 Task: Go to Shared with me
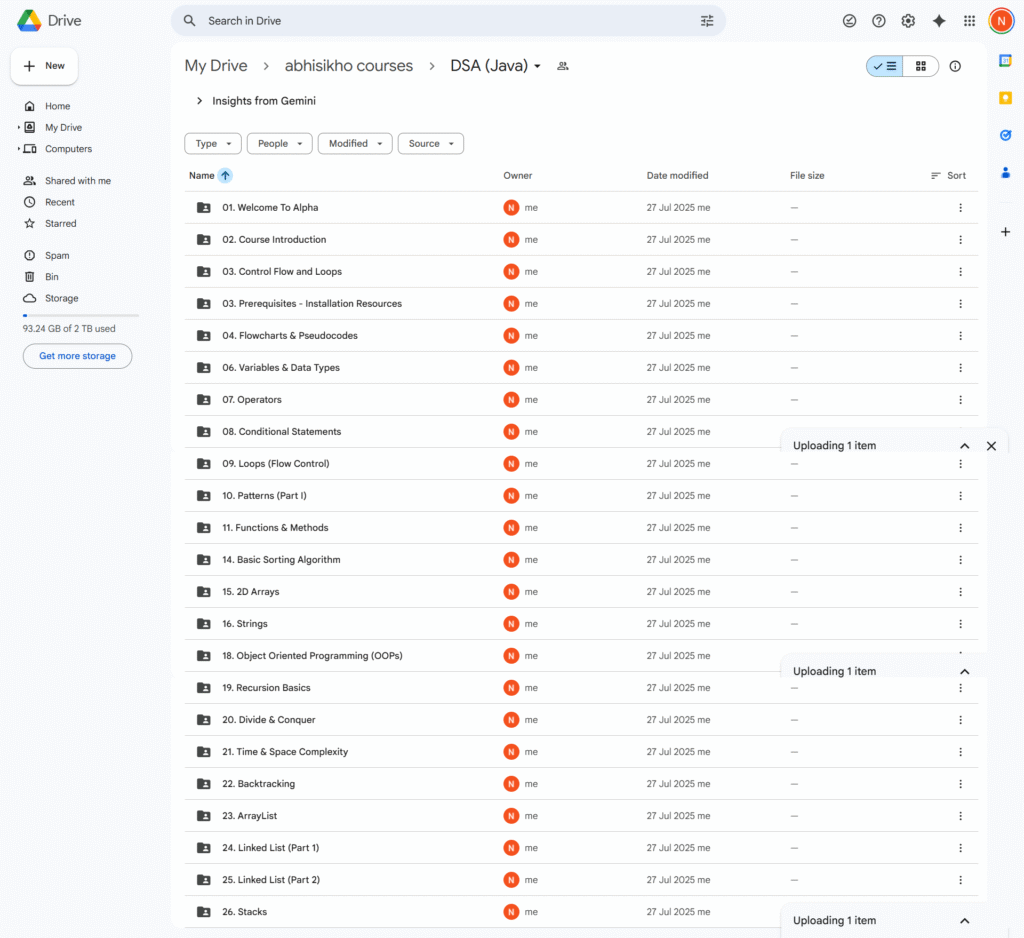tap(77, 181)
